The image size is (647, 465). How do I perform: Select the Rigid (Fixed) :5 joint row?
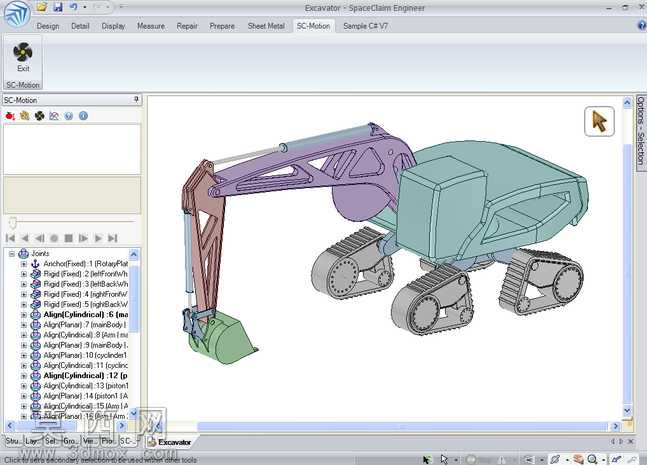tap(85, 304)
